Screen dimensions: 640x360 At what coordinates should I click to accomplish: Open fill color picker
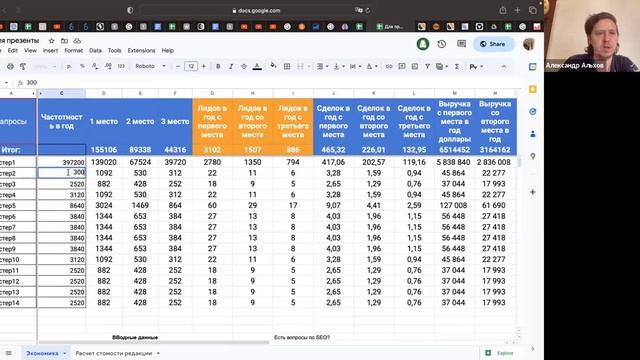pos(273,66)
